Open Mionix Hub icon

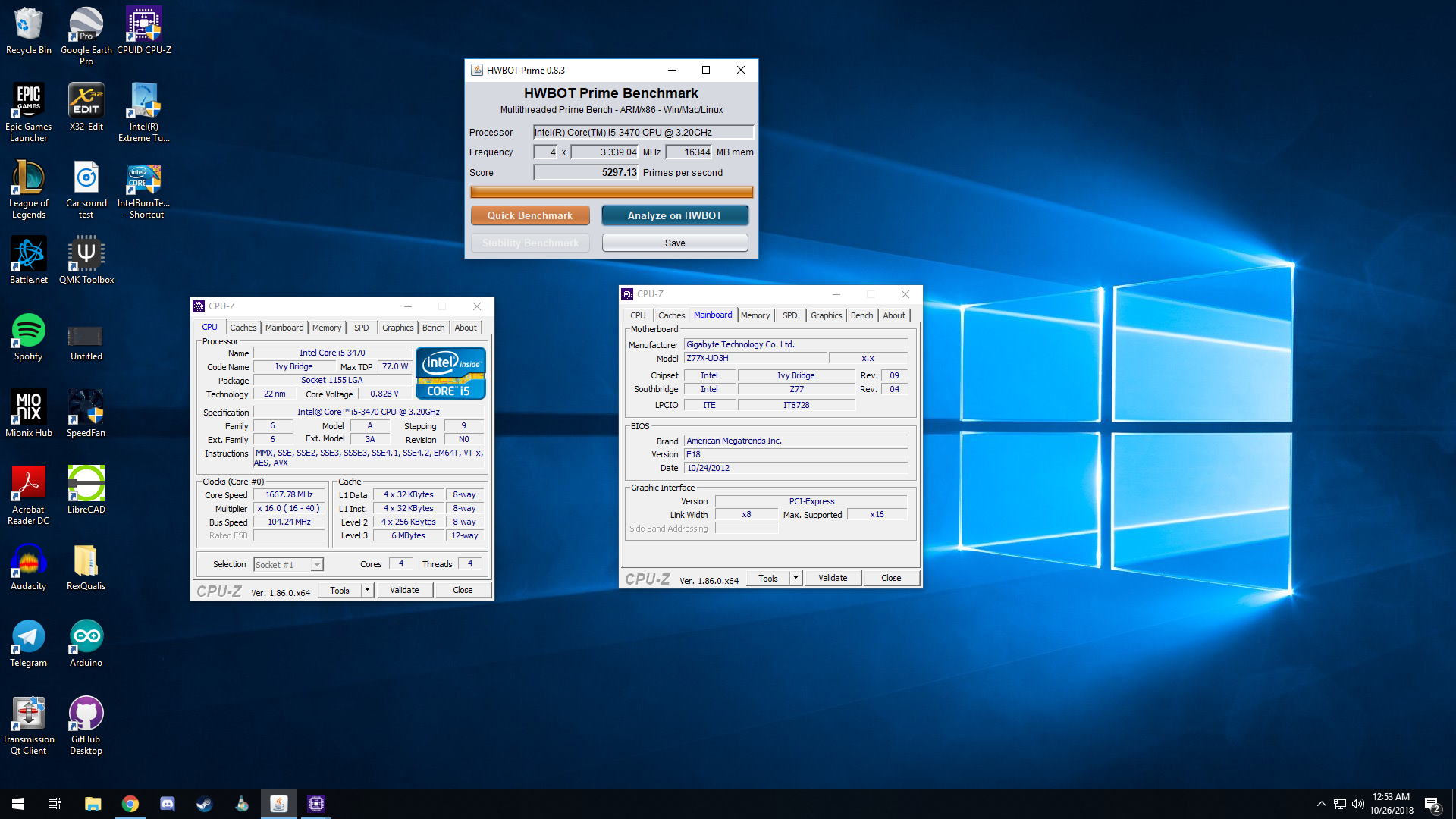click(x=28, y=413)
